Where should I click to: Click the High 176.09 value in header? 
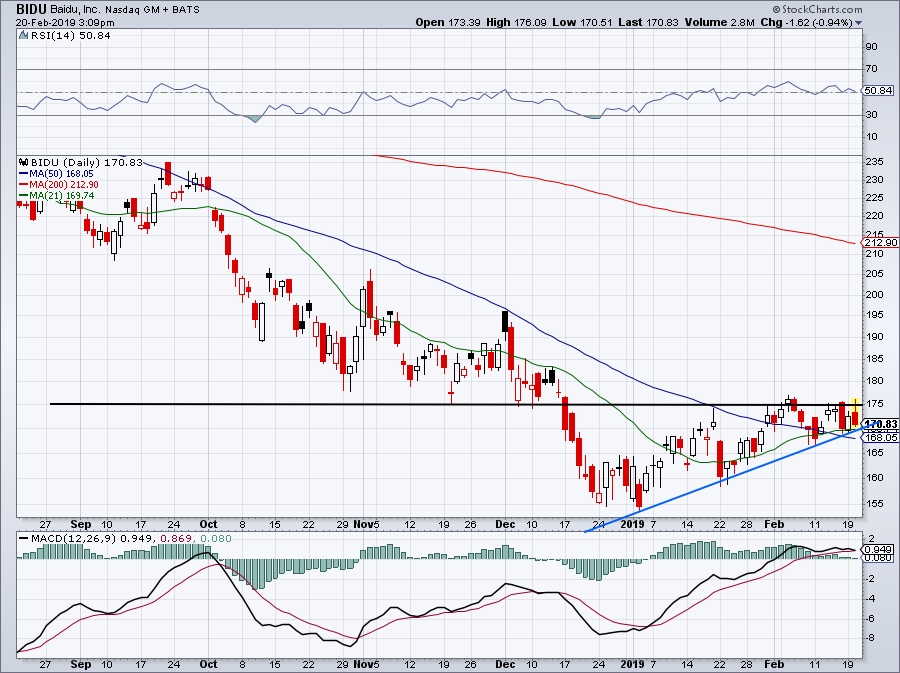point(517,22)
